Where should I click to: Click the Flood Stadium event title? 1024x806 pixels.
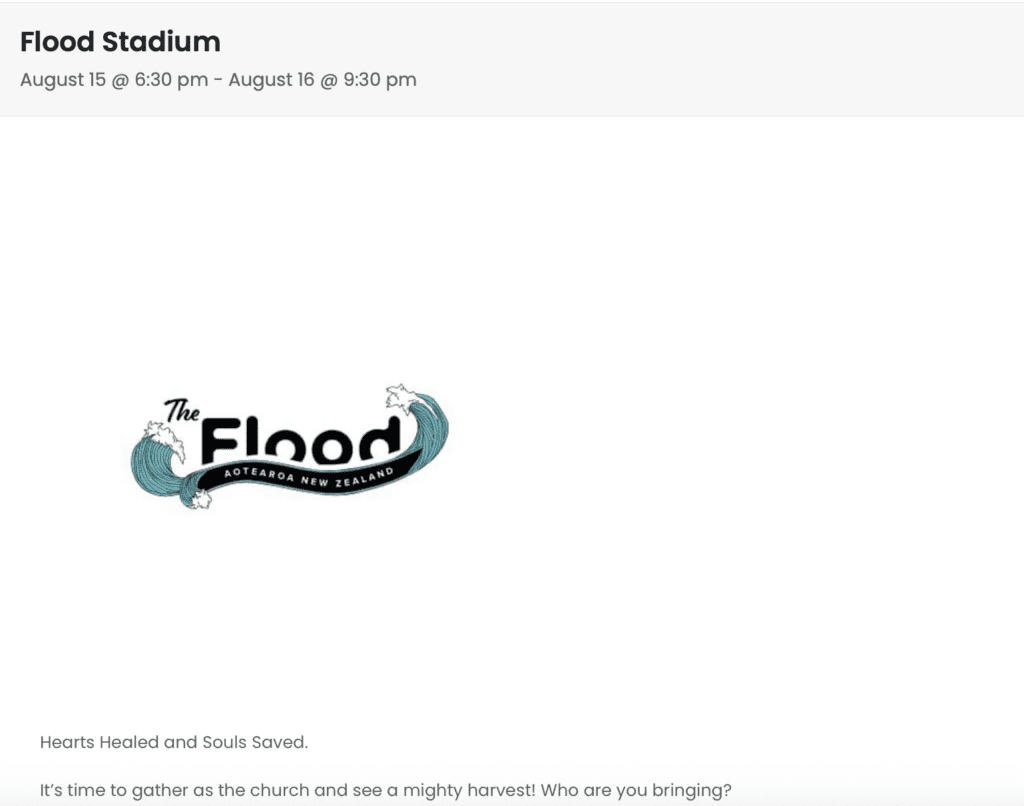(x=120, y=42)
